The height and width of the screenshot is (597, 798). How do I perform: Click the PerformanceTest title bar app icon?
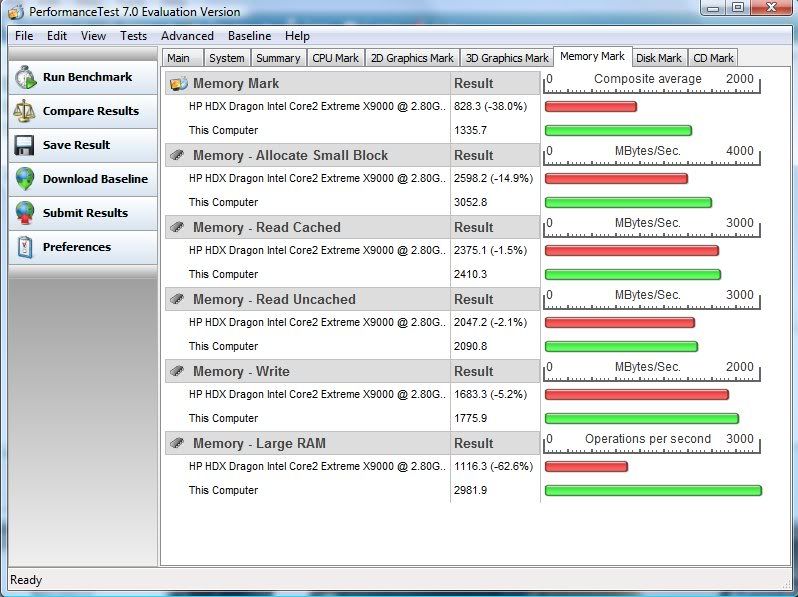[x=16, y=11]
